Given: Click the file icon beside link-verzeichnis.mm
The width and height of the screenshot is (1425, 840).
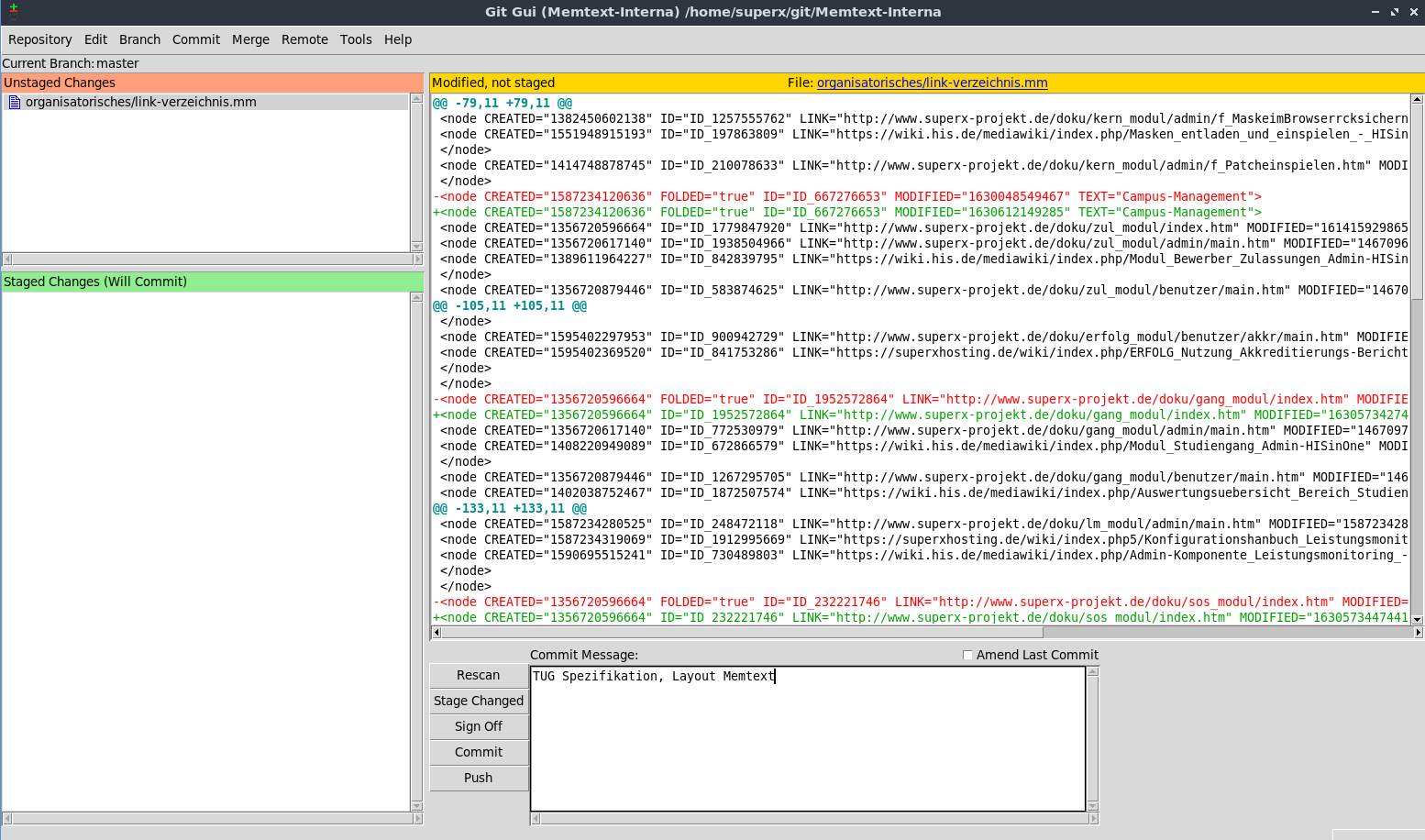Looking at the screenshot, I should [x=14, y=103].
